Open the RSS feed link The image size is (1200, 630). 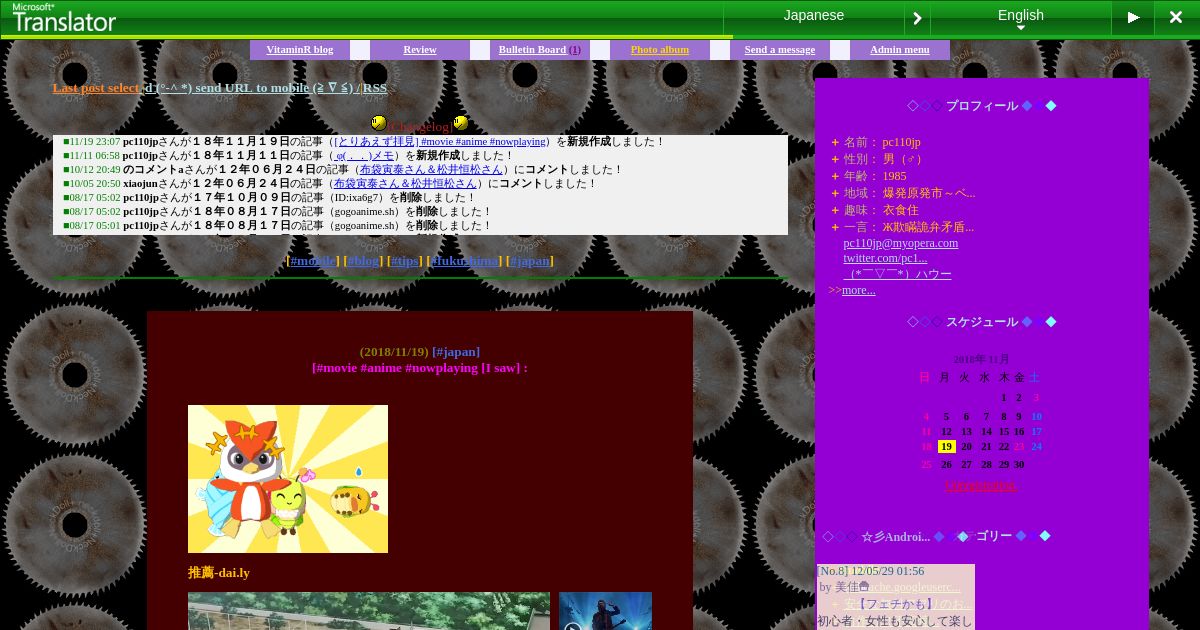click(x=375, y=88)
